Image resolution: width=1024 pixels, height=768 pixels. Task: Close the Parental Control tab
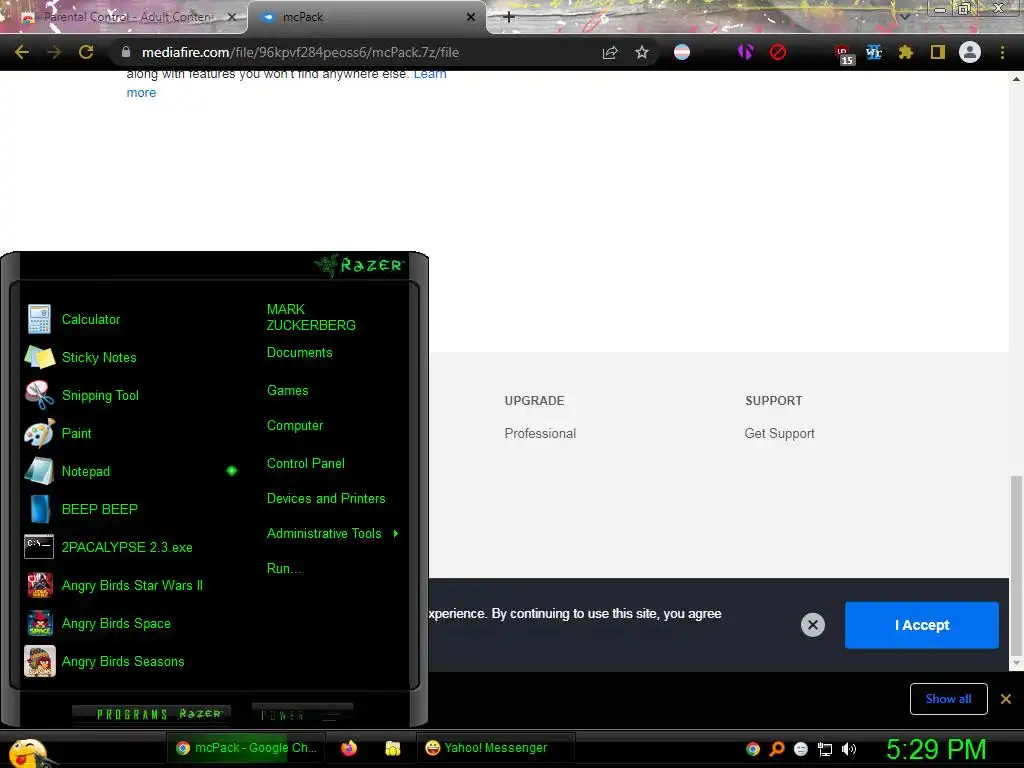(x=231, y=17)
